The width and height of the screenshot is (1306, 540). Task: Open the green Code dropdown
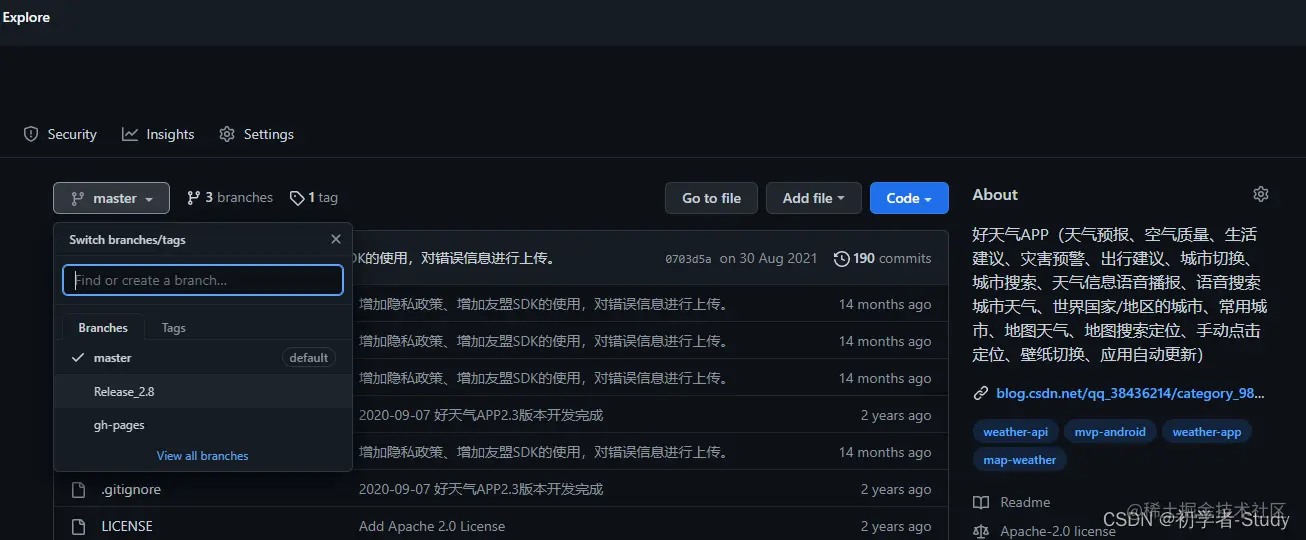click(909, 198)
